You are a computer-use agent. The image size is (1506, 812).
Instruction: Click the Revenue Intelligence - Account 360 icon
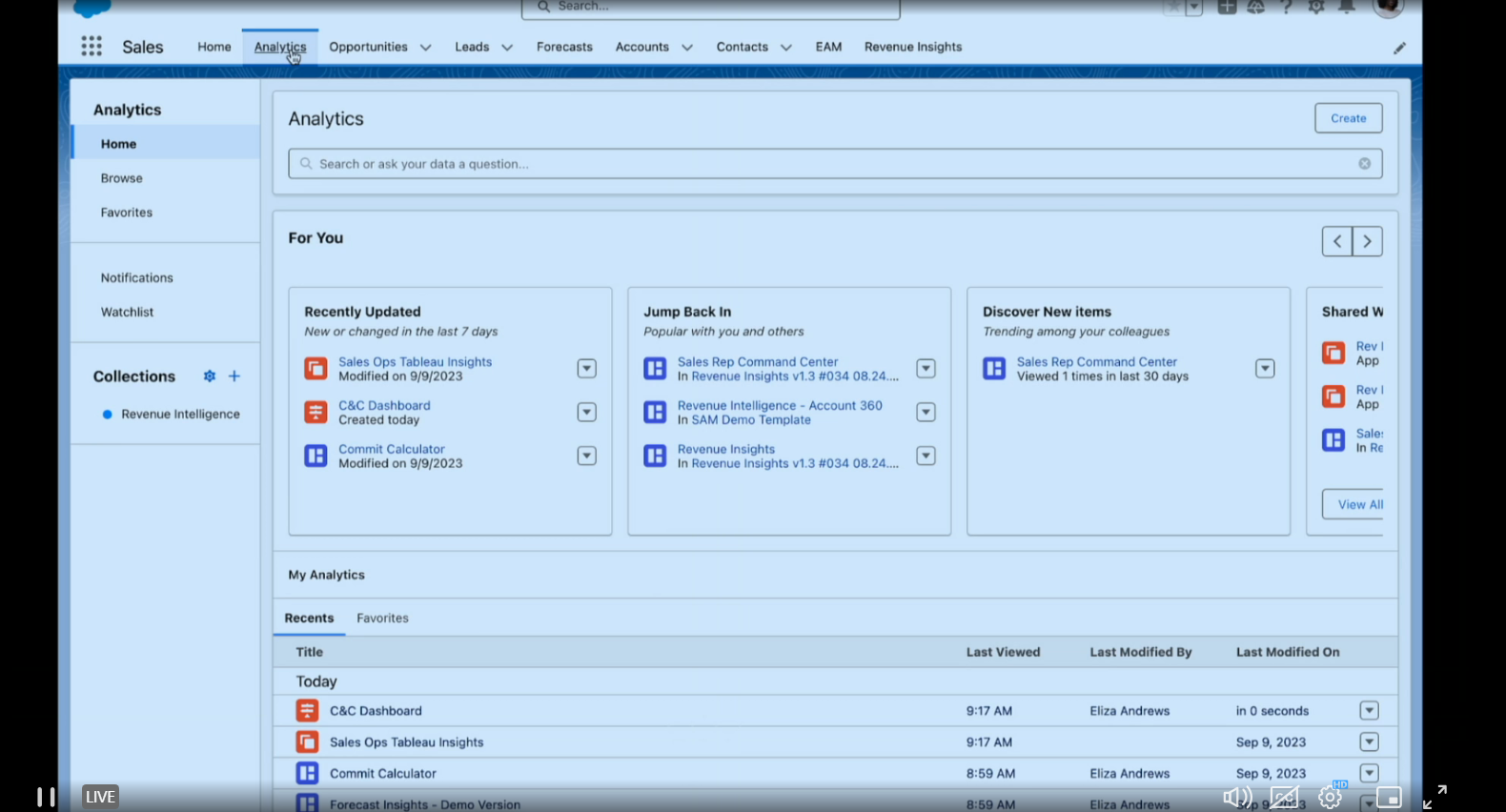(x=655, y=413)
